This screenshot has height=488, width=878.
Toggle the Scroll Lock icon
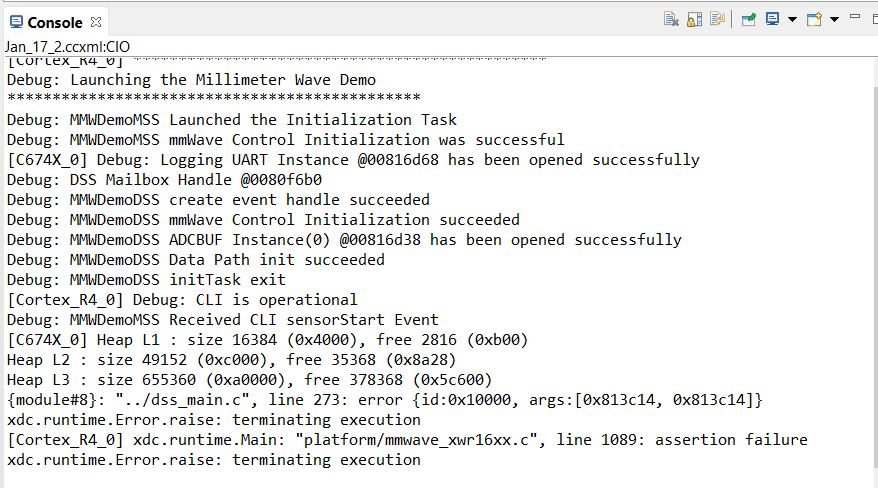694,20
